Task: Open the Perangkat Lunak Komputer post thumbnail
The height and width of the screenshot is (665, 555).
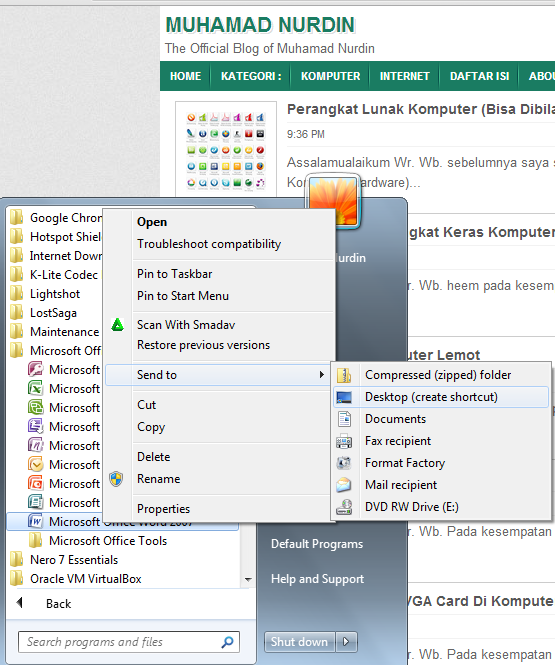Action: pos(226,148)
